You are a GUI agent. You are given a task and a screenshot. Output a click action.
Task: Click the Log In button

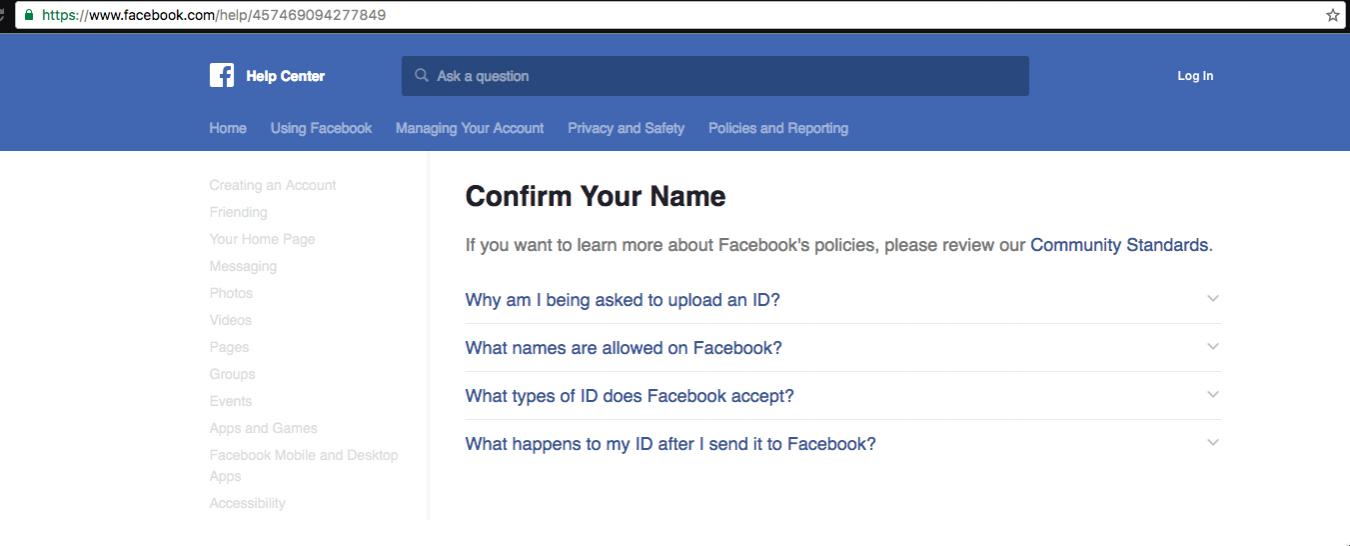(x=1195, y=76)
